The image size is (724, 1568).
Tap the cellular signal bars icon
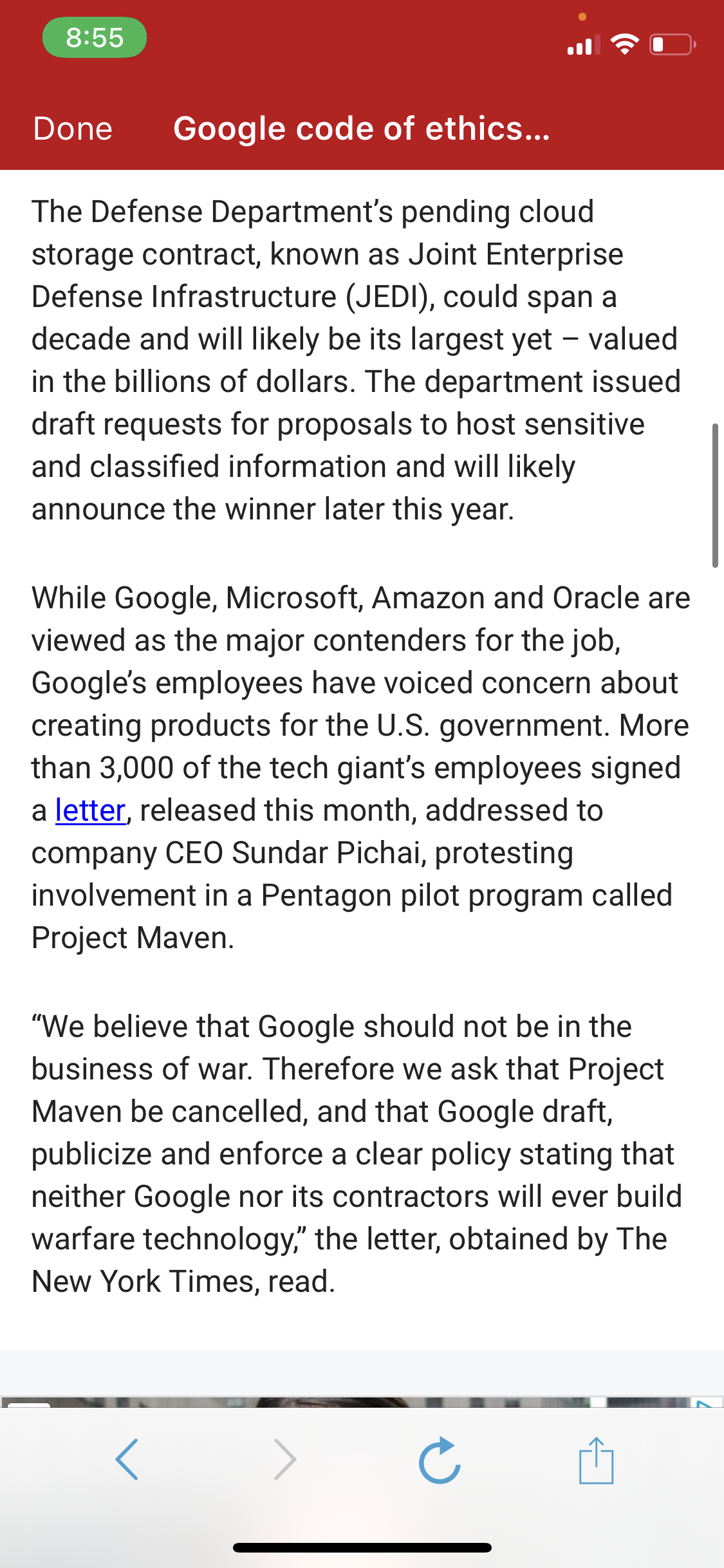pyautogui.click(x=584, y=44)
